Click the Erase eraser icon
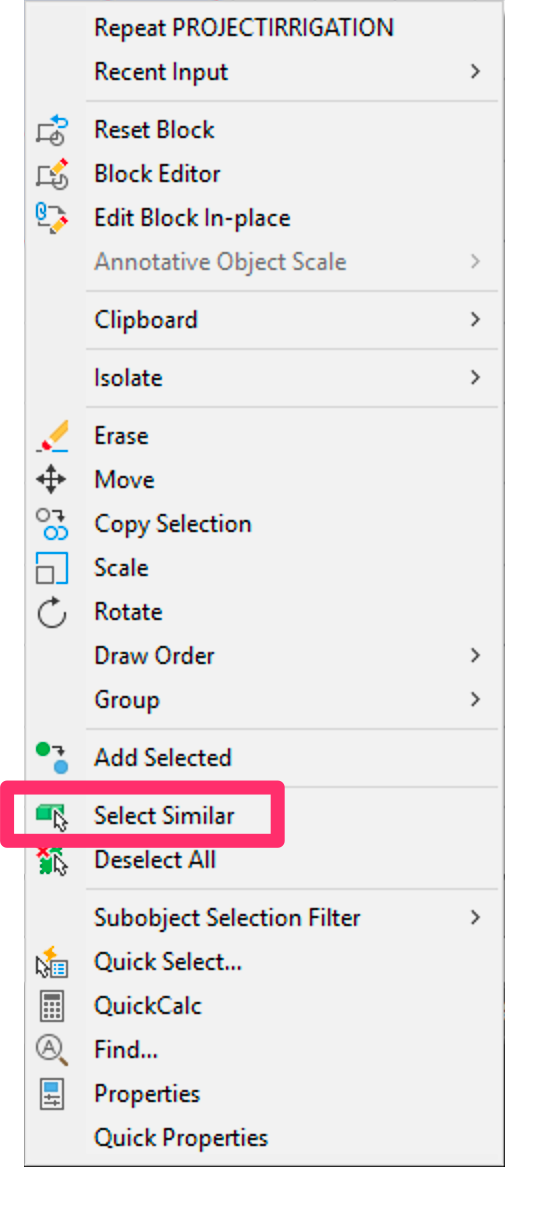The width and height of the screenshot is (546, 1208). [52, 436]
